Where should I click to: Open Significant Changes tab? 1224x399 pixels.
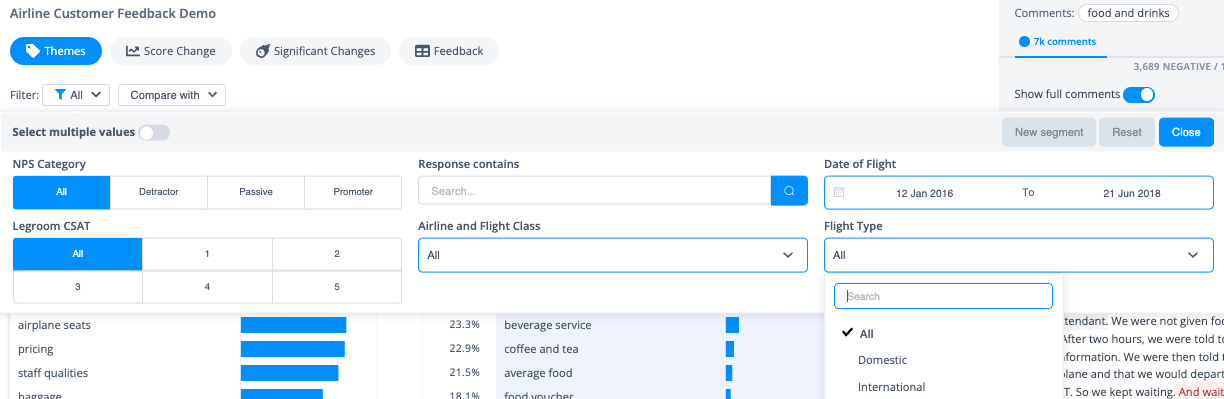[315, 51]
